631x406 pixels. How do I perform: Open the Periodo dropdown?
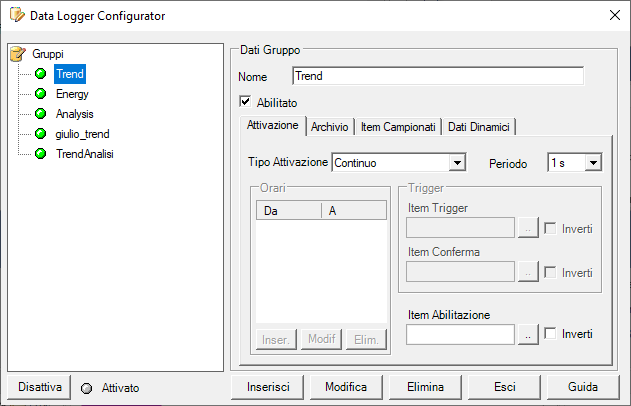pyautogui.click(x=592, y=162)
